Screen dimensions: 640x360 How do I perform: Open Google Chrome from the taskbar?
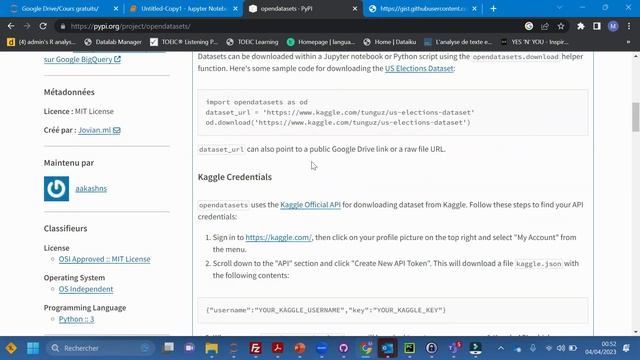coord(366,348)
